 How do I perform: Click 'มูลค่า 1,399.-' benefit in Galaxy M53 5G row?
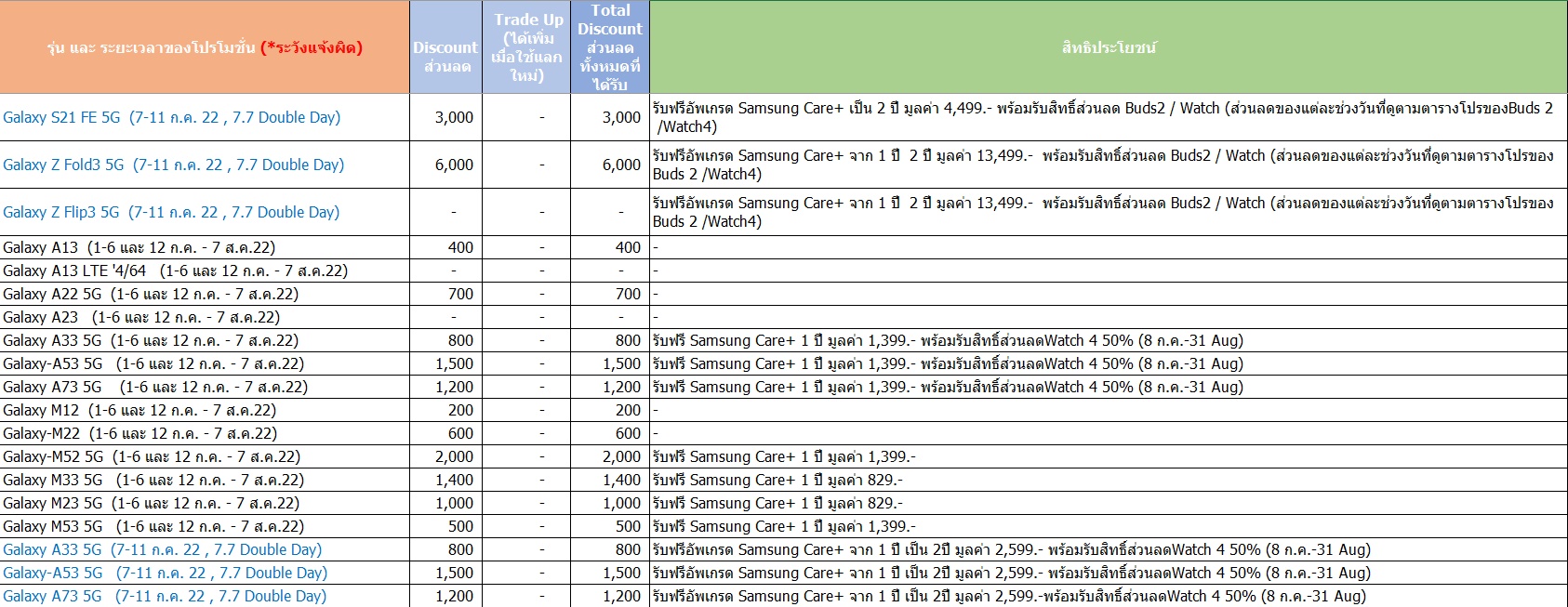pyautogui.click(x=1109, y=526)
